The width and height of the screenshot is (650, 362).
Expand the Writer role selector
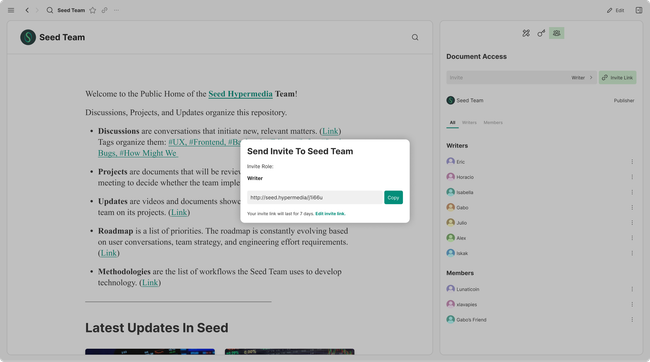coord(582,78)
